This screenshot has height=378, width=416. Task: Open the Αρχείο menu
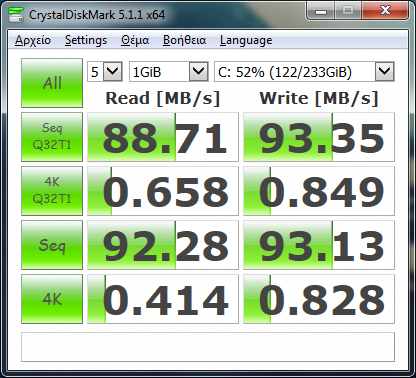click(33, 40)
